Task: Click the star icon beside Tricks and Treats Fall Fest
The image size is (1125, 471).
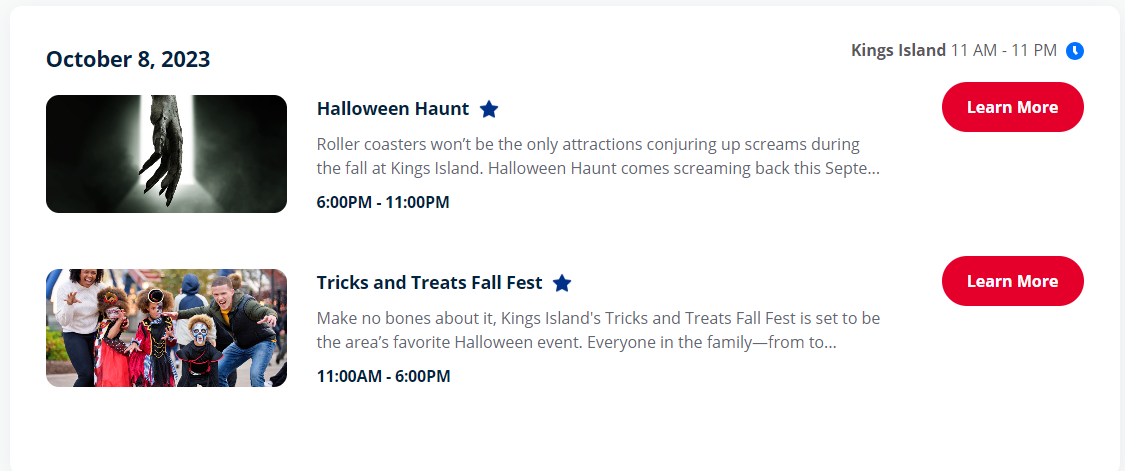Action: point(562,283)
